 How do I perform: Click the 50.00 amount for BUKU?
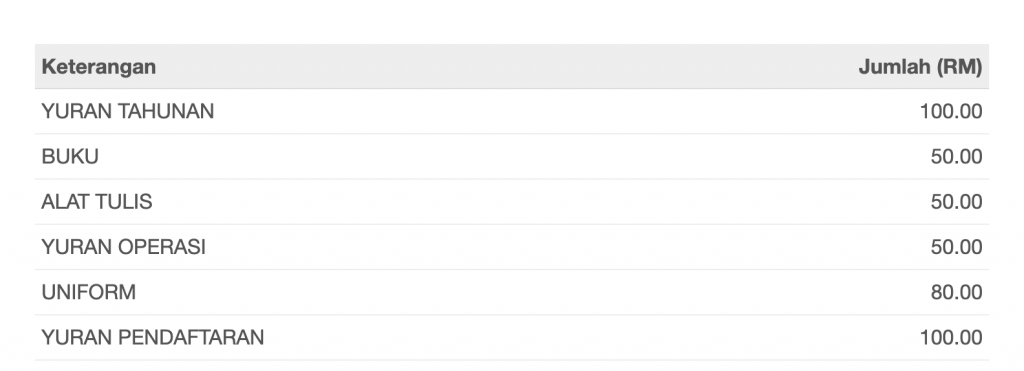click(957, 157)
